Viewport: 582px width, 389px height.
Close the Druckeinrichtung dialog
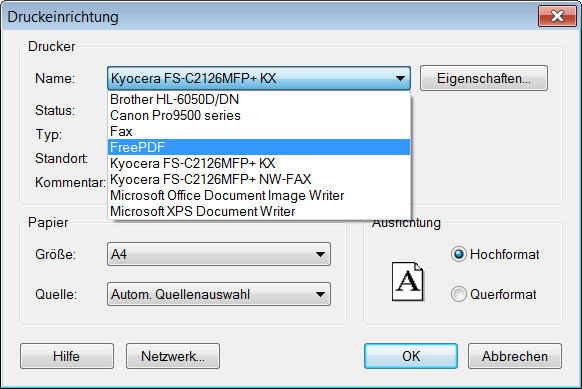557,16
